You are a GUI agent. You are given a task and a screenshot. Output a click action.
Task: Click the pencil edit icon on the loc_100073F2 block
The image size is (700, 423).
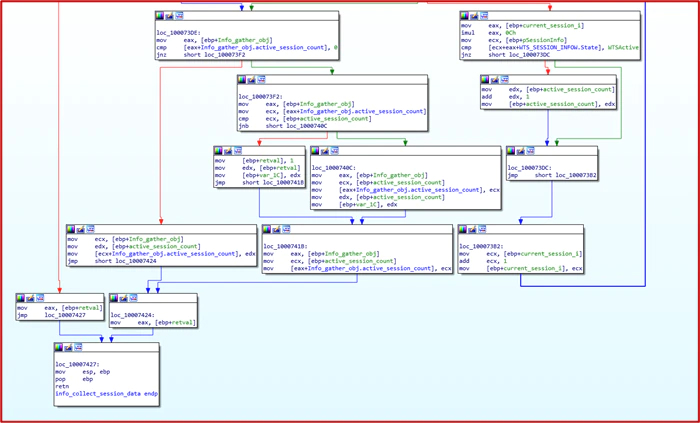pyautogui.click(x=252, y=79)
